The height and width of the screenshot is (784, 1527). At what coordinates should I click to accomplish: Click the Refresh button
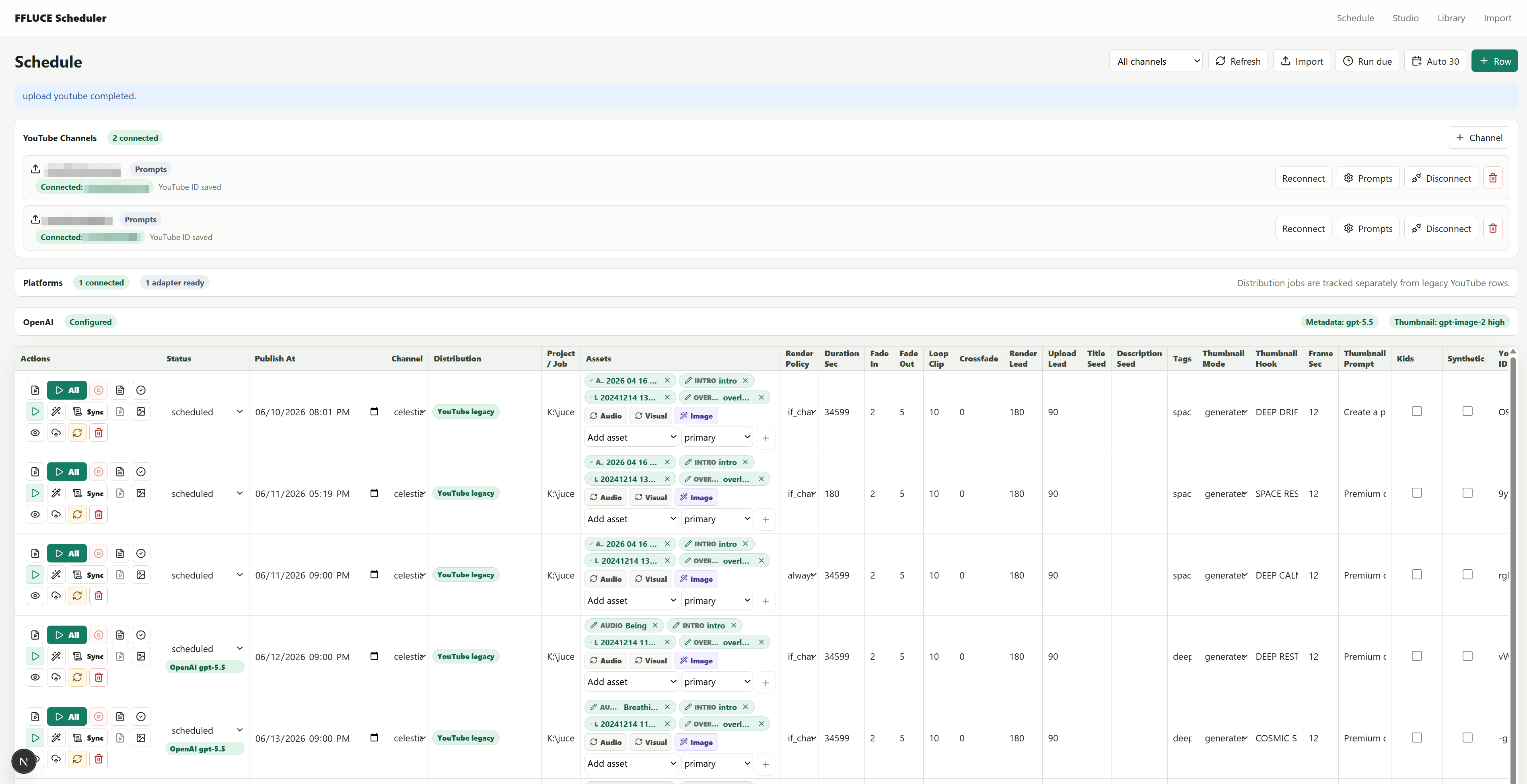(1238, 61)
